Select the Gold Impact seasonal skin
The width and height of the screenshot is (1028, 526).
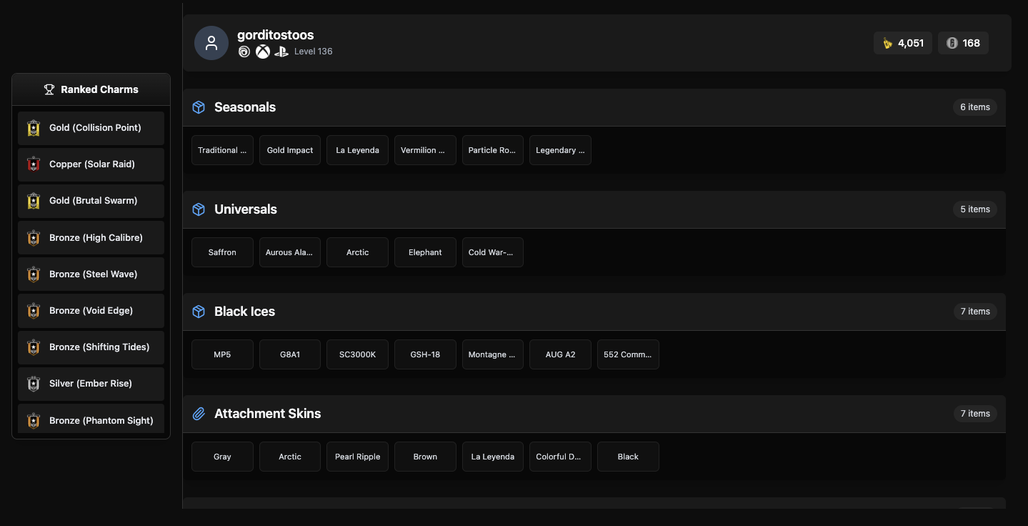click(290, 150)
